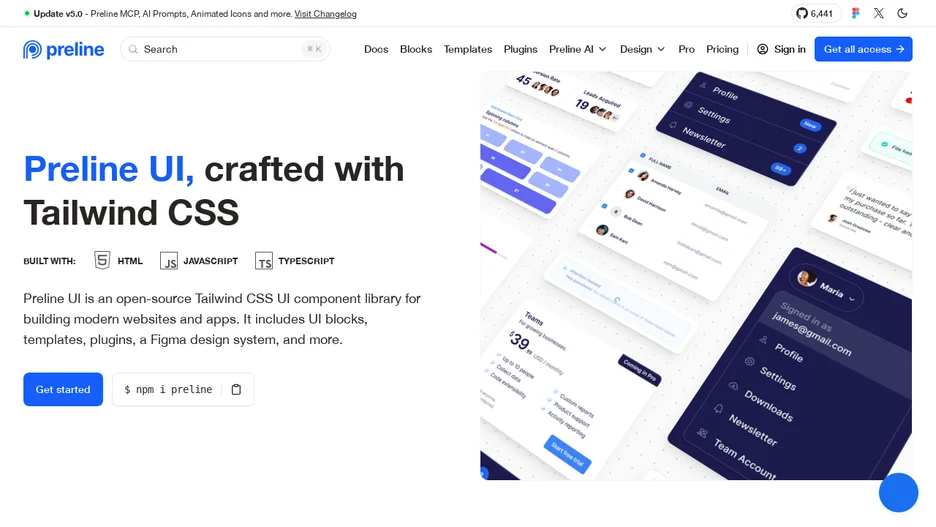The height and width of the screenshot is (527, 936).
Task: Click the Sign in user icon
Action: (x=762, y=49)
